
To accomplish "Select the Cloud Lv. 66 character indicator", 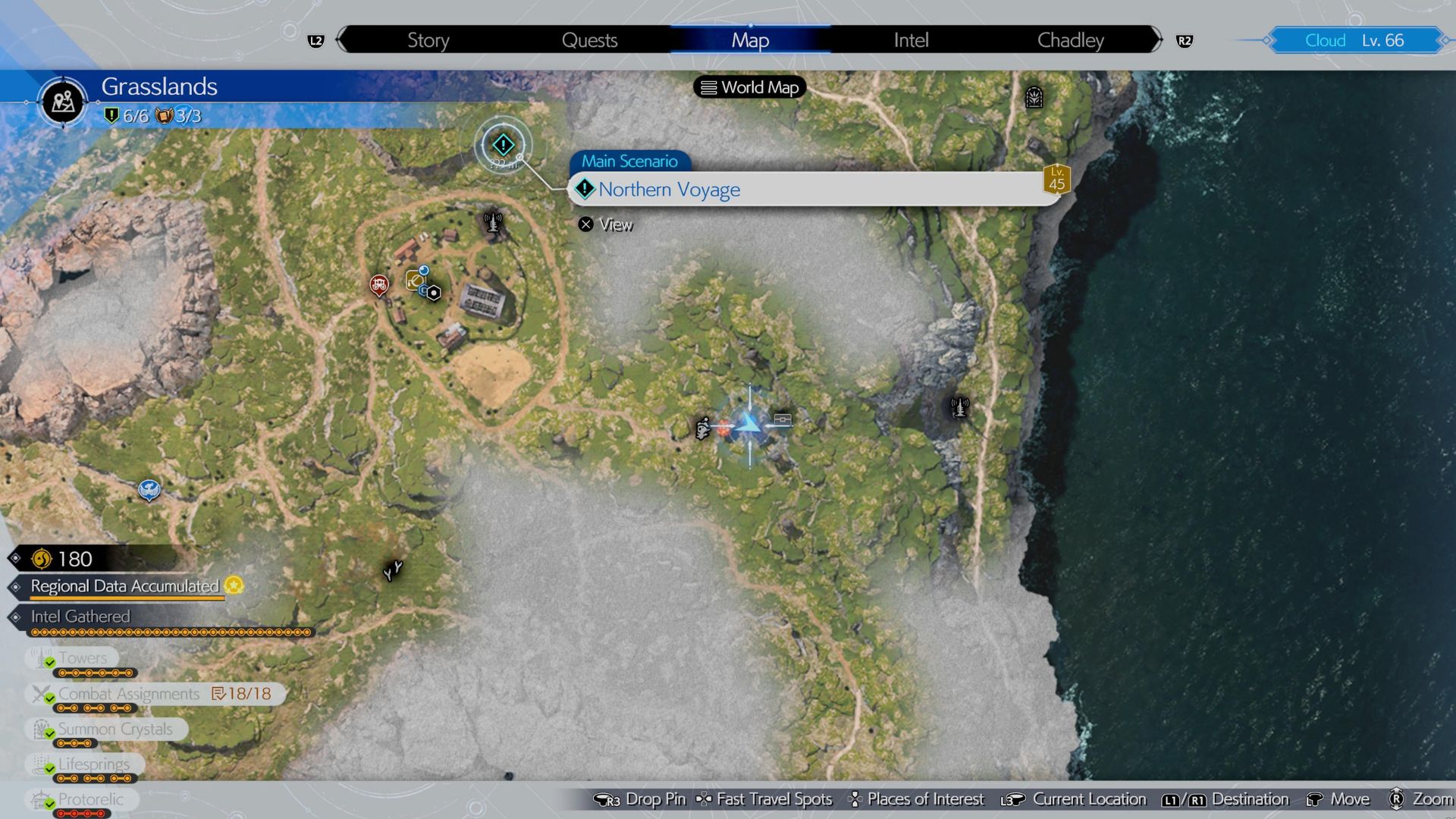I will pyautogui.click(x=1354, y=40).
